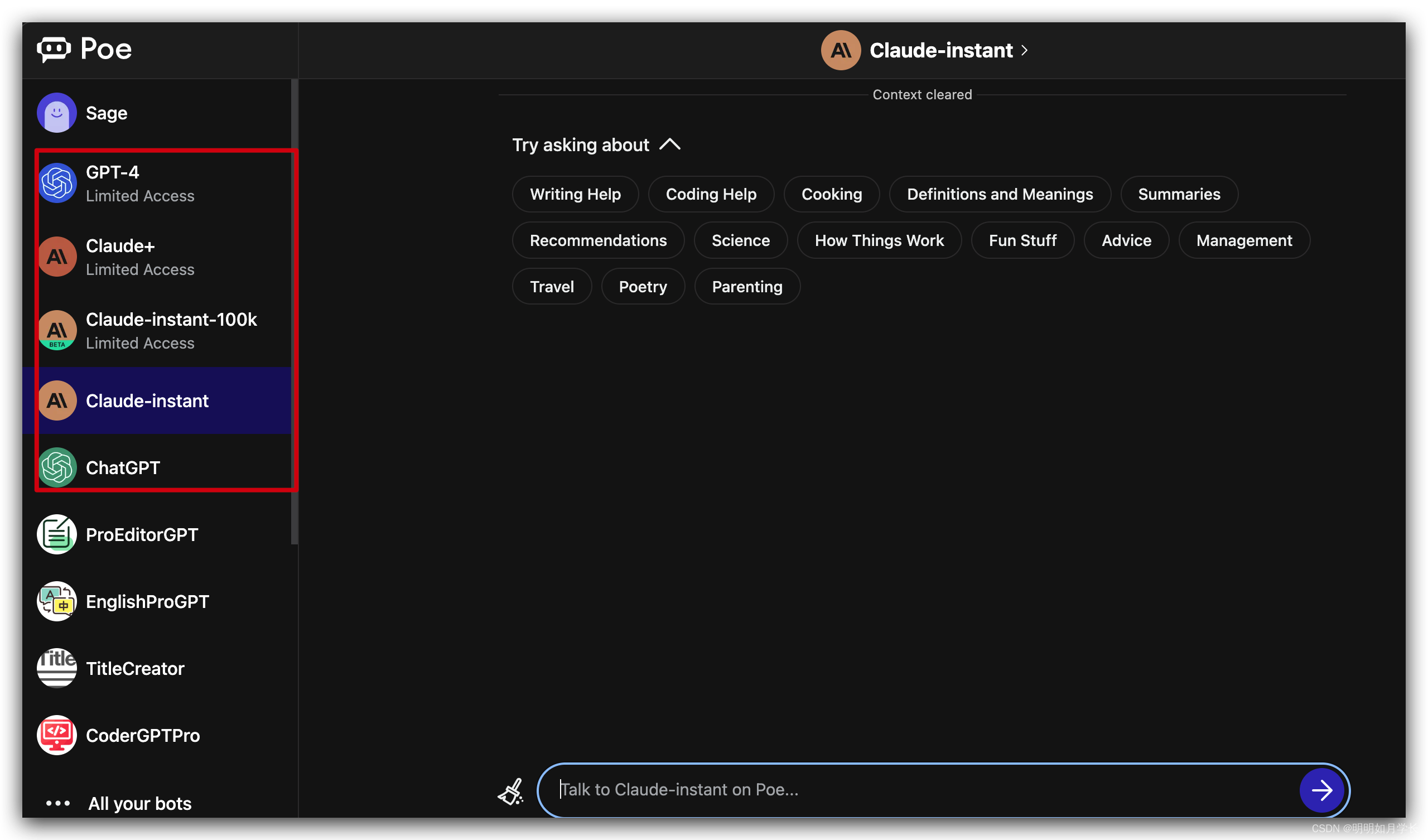Screen dimensions: 1428x840
Task: Open ProEditorGPT bot chat
Action: tap(156, 534)
